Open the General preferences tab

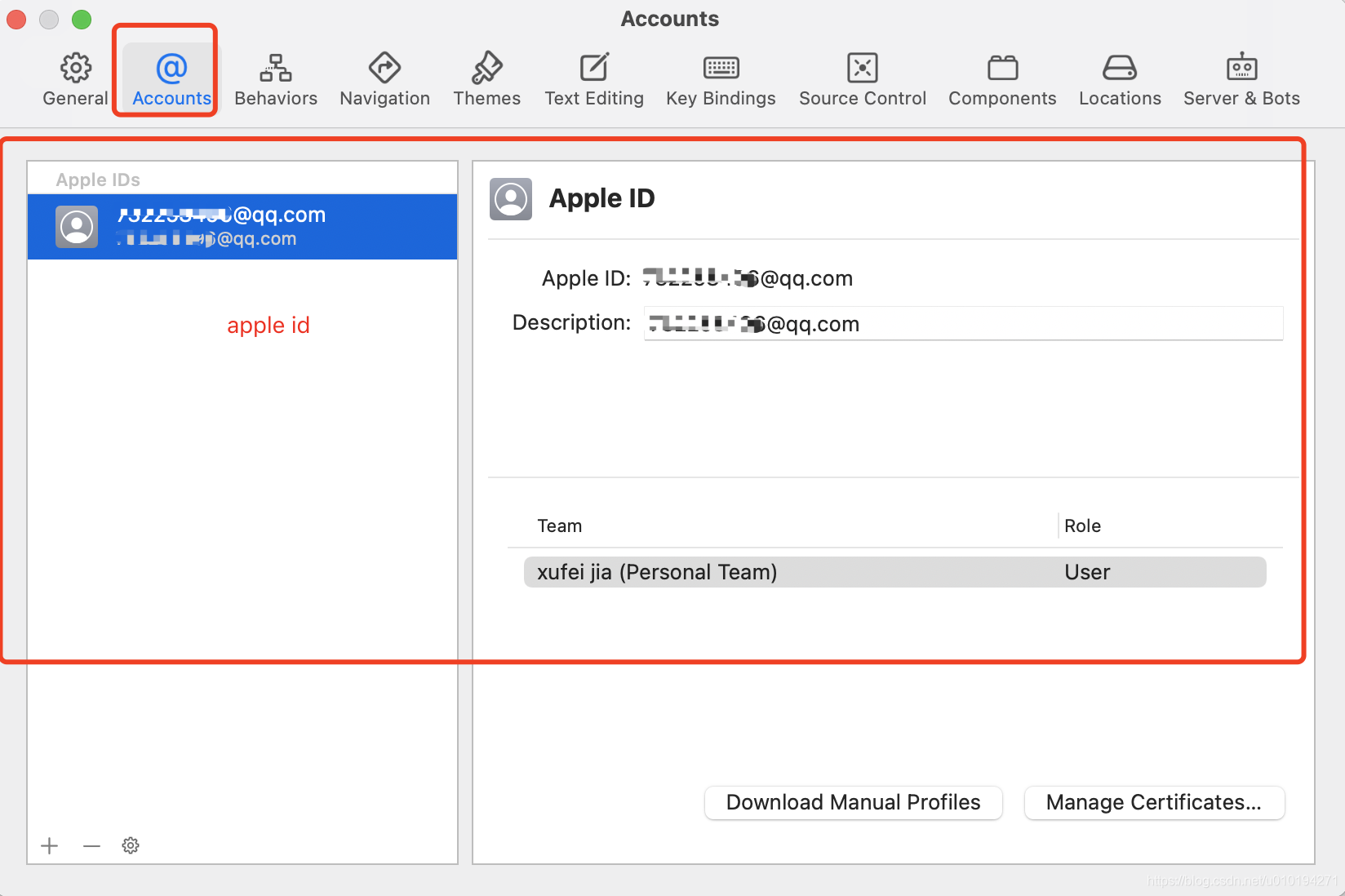pos(75,79)
